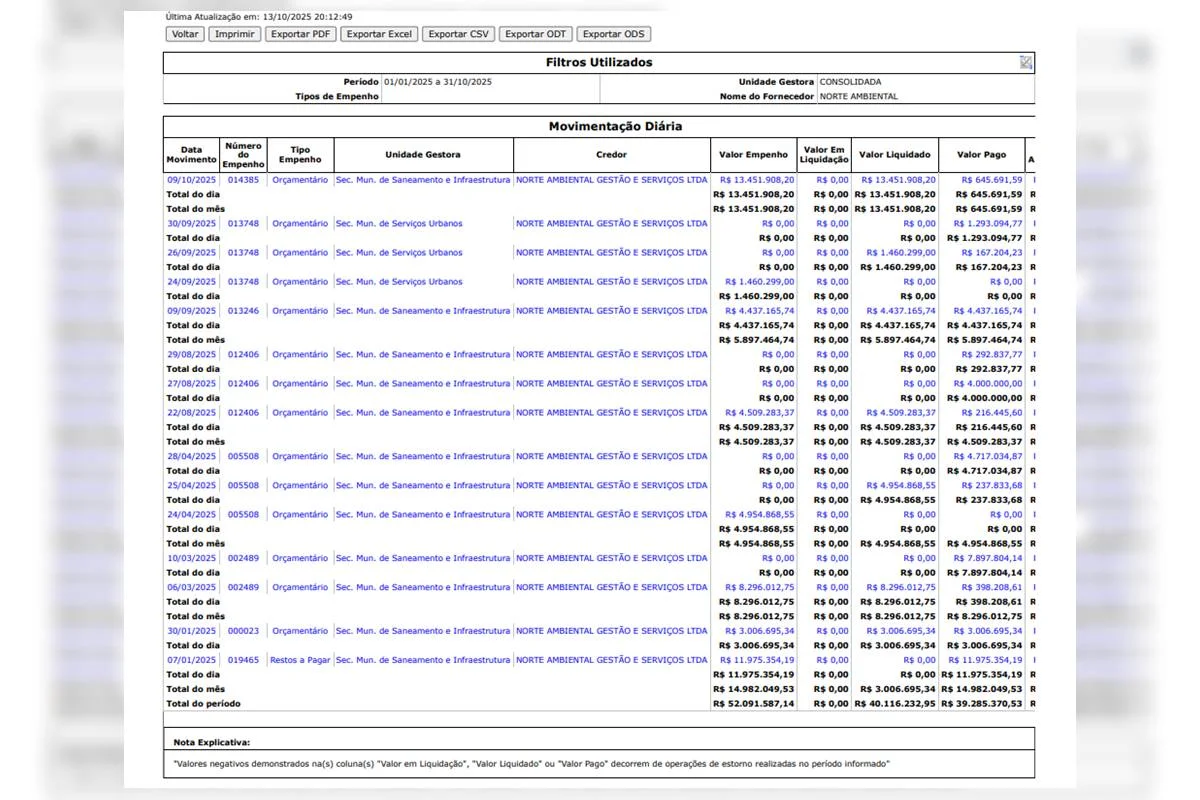Export data with Exportar CSV
1200x800 pixels.
(x=458, y=34)
